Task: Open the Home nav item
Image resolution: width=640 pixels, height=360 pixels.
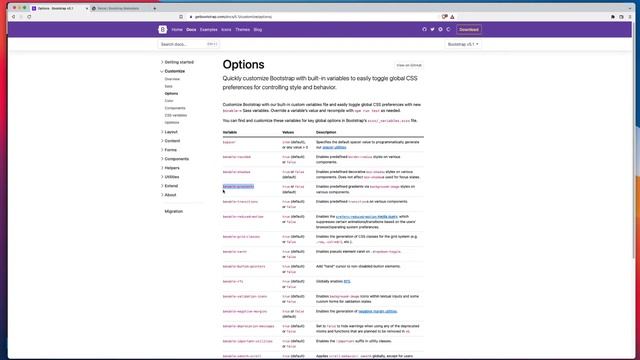Action: (177, 30)
